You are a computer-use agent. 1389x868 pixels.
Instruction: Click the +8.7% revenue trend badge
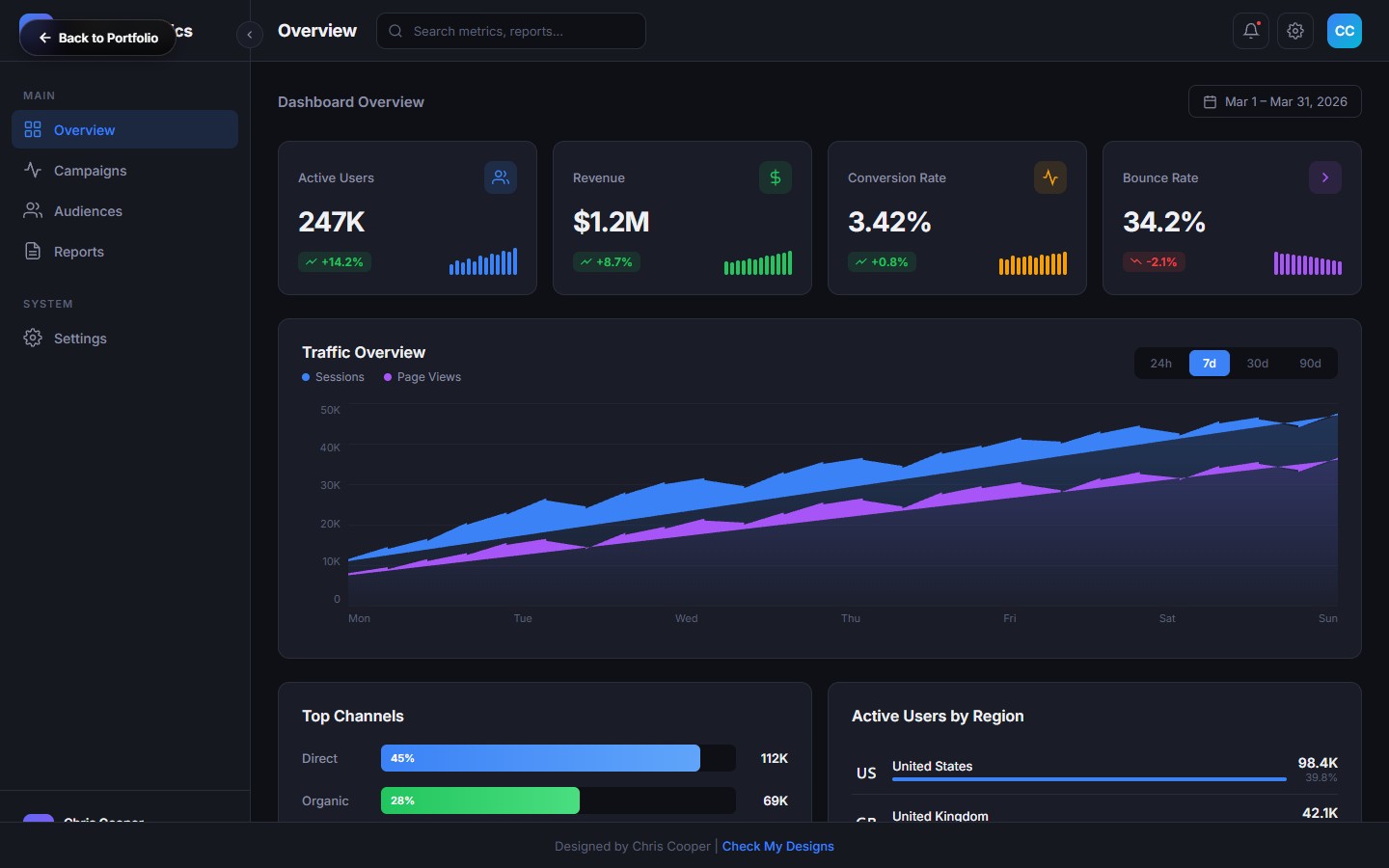click(607, 261)
